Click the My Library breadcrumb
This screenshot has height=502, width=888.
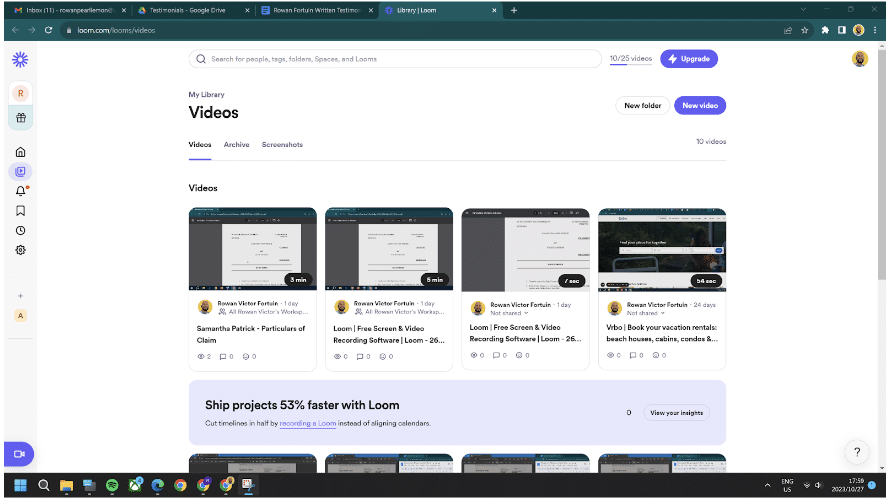coord(206,95)
